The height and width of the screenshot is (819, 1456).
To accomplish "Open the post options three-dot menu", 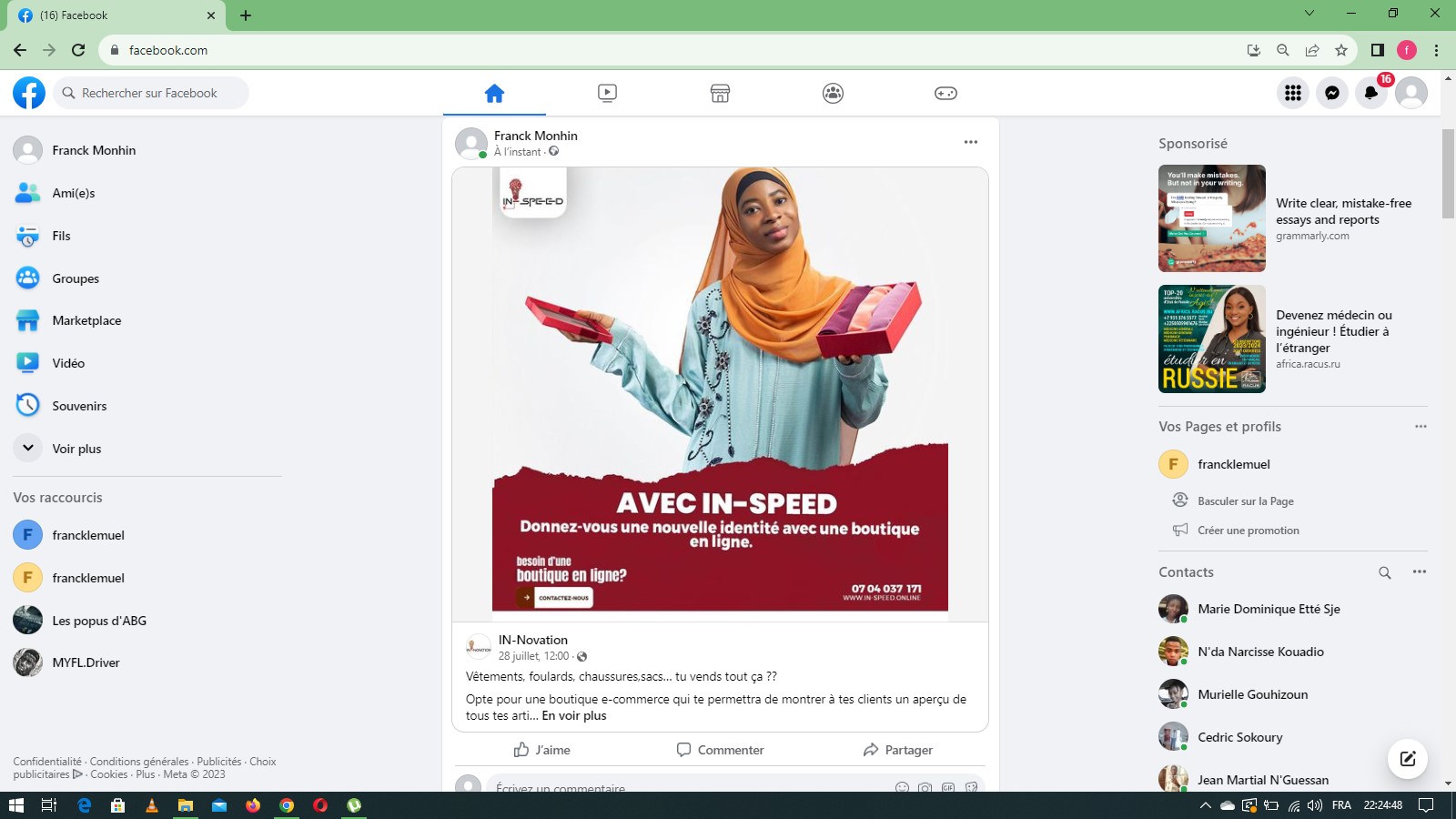I will (971, 142).
